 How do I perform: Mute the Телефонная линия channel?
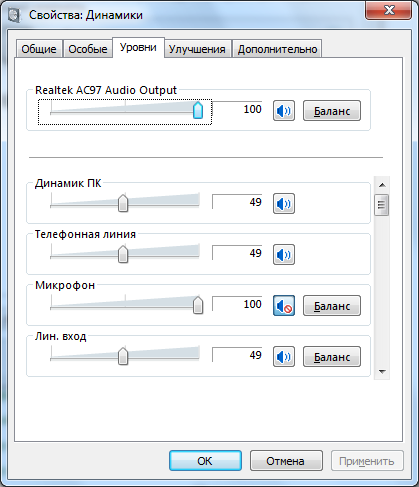[x=284, y=255]
